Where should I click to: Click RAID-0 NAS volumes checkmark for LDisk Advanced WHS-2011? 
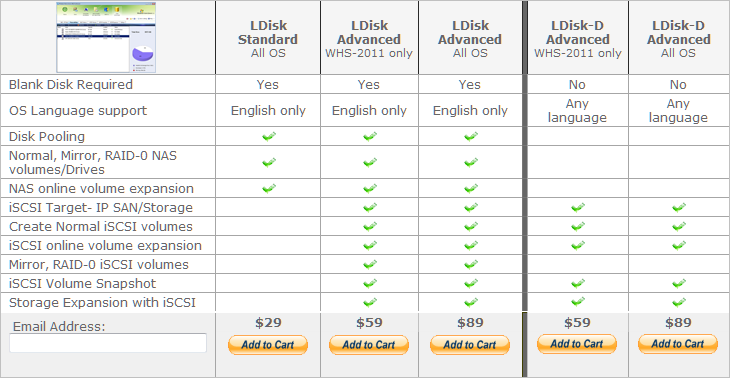[x=370, y=162]
